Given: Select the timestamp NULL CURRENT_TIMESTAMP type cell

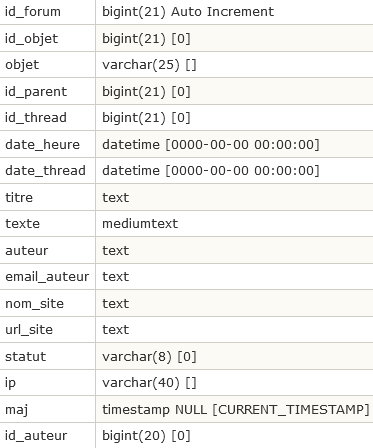Looking at the screenshot, I should point(236,409).
